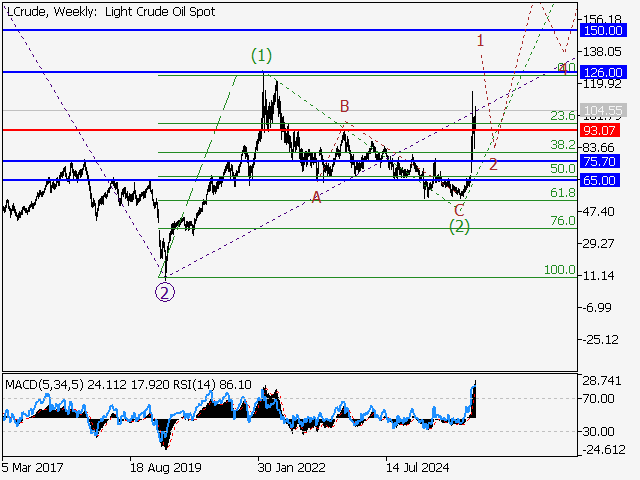The height and width of the screenshot is (480, 640).
Task: Select the 75.70 blue price level tag
Action: pos(603,161)
